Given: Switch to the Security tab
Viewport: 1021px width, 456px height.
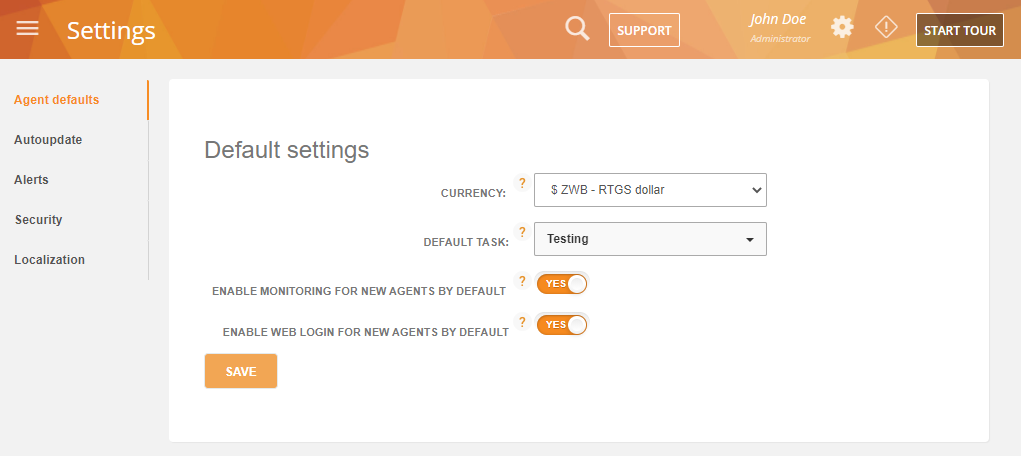Looking at the screenshot, I should click(38, 220).
